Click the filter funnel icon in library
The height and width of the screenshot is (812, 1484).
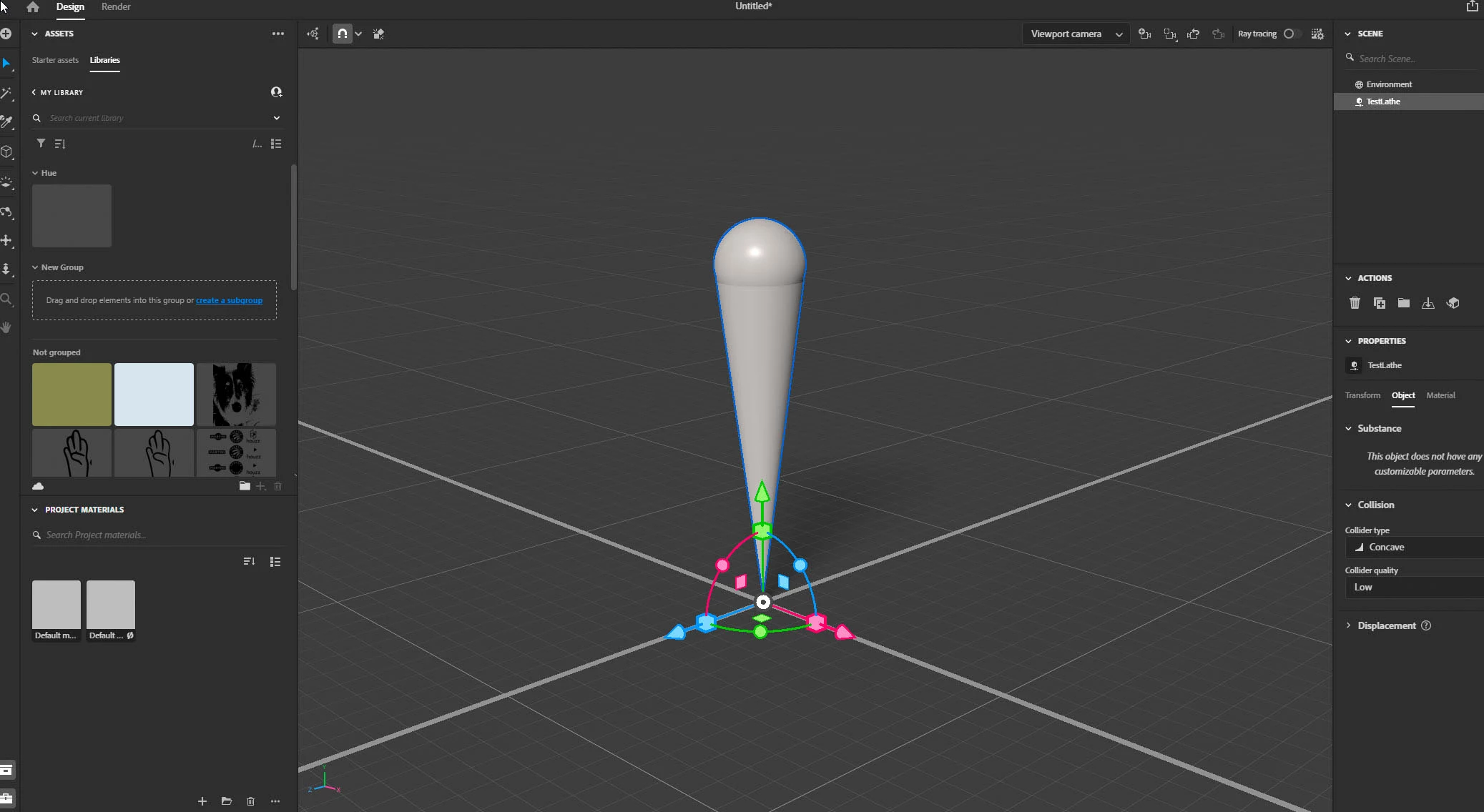tap(41, 144)
